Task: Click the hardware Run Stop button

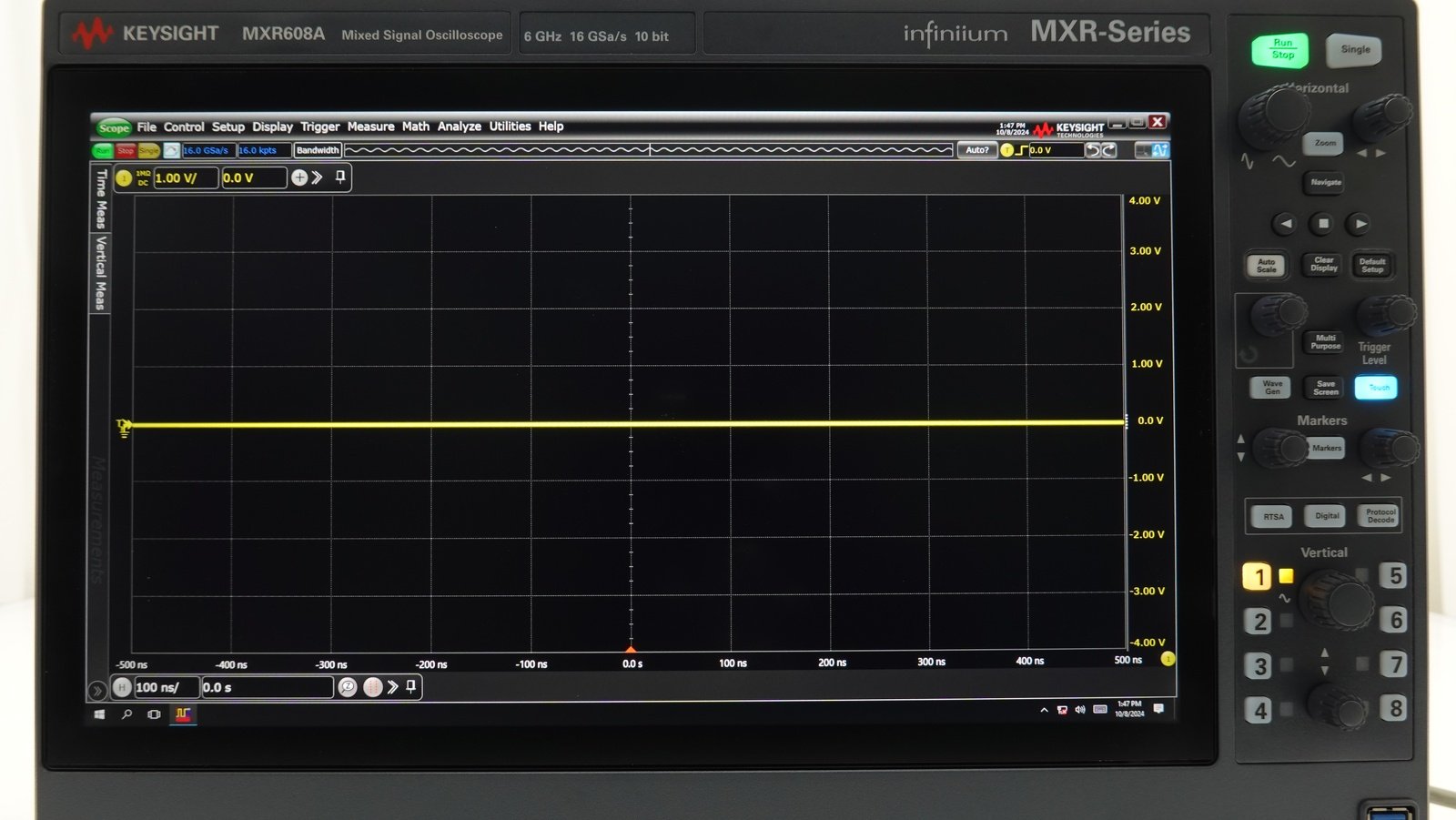Action: click(1280, 50)
